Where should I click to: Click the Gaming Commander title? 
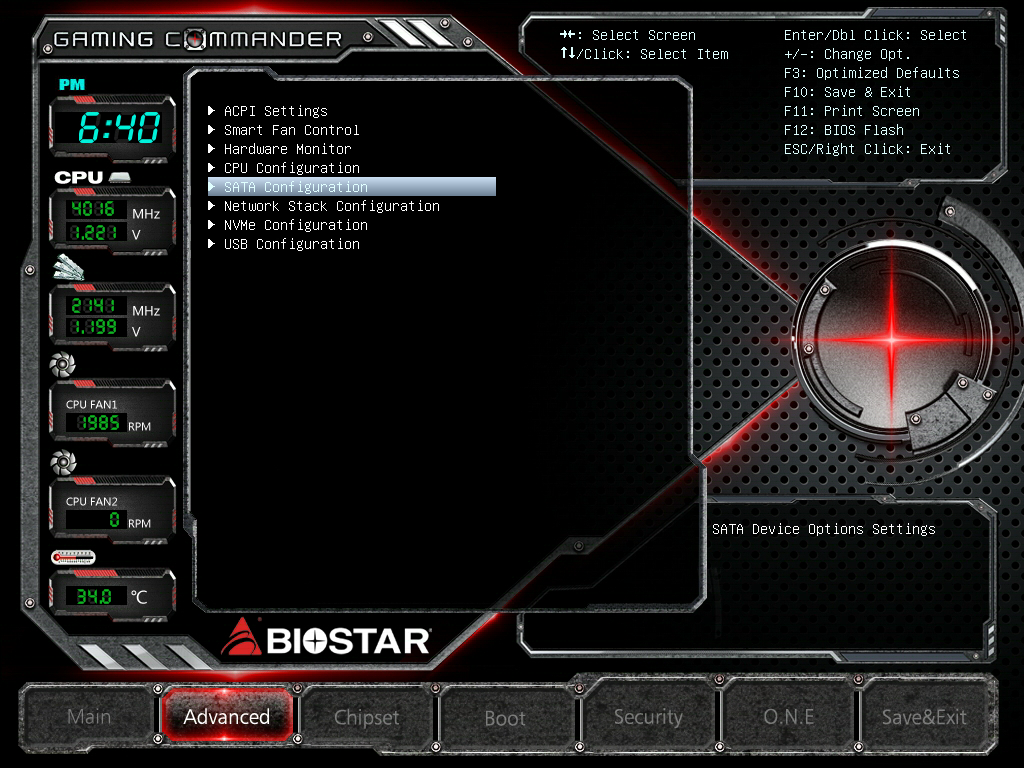198,39
